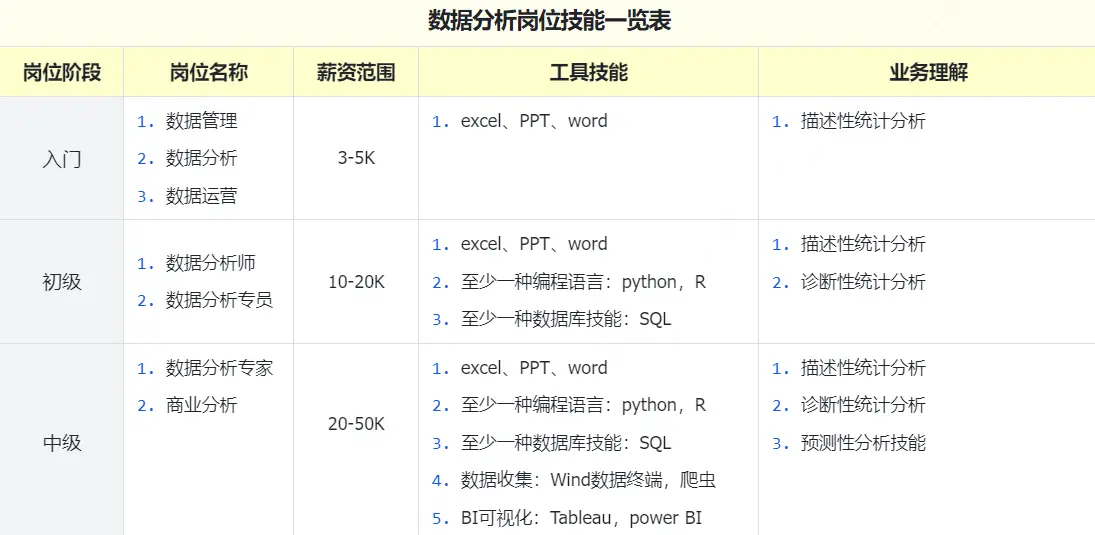
Task: Select the 初级 stage cell
Action: (x=62, y=282)
